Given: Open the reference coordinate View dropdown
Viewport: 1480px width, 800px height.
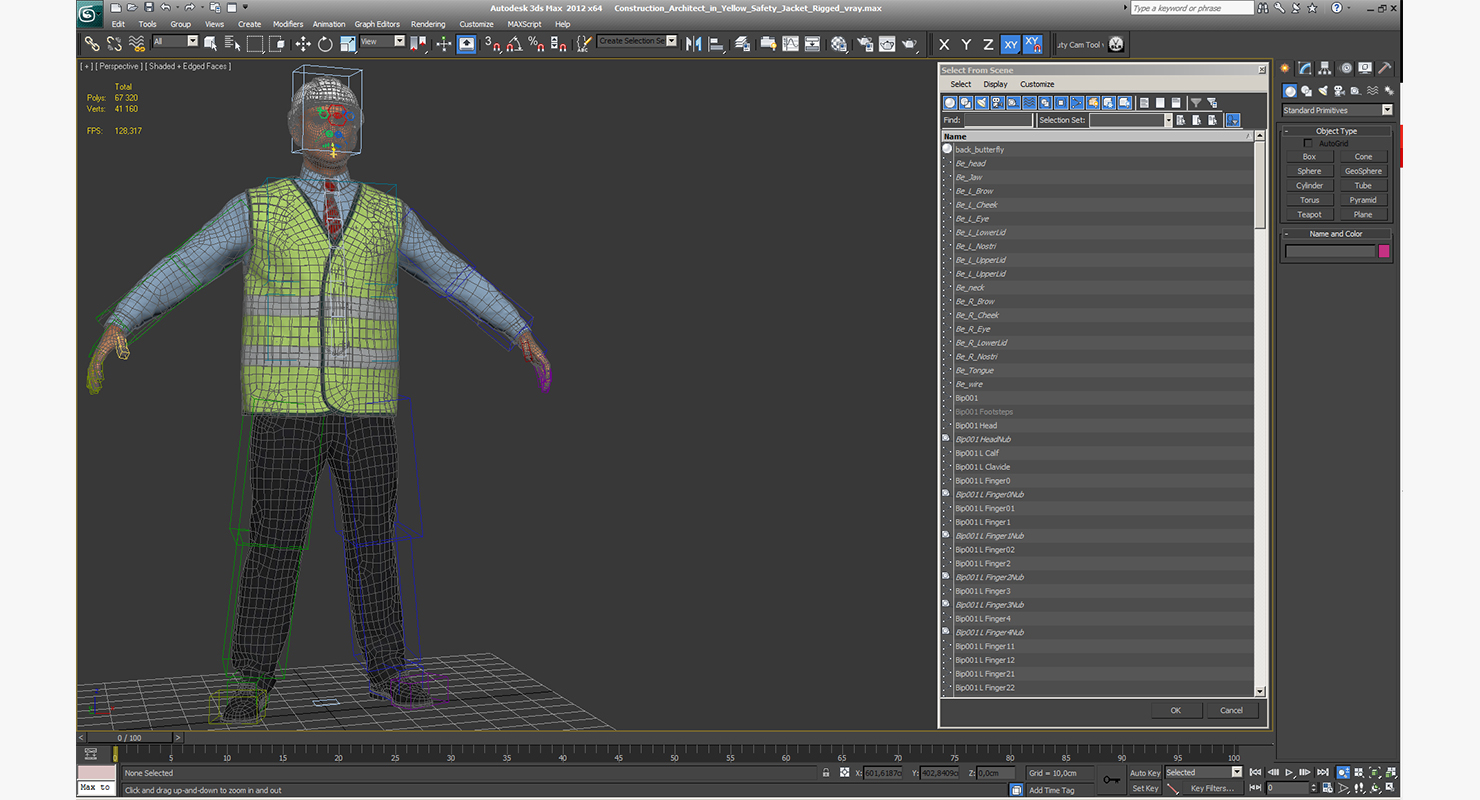Looking at the screenshot, I should click(382, 41).
